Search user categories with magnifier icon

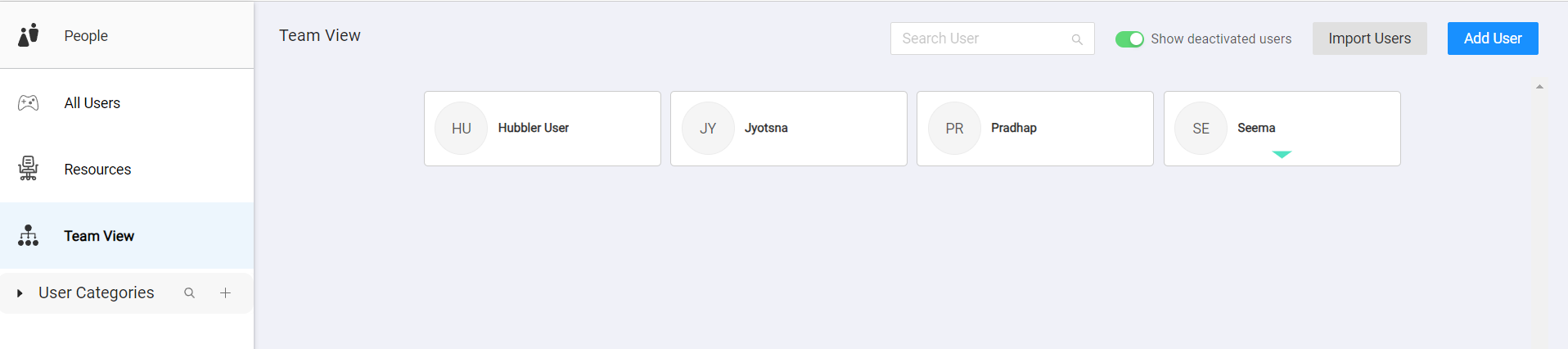pyautogui.click(x=189, y=293)
